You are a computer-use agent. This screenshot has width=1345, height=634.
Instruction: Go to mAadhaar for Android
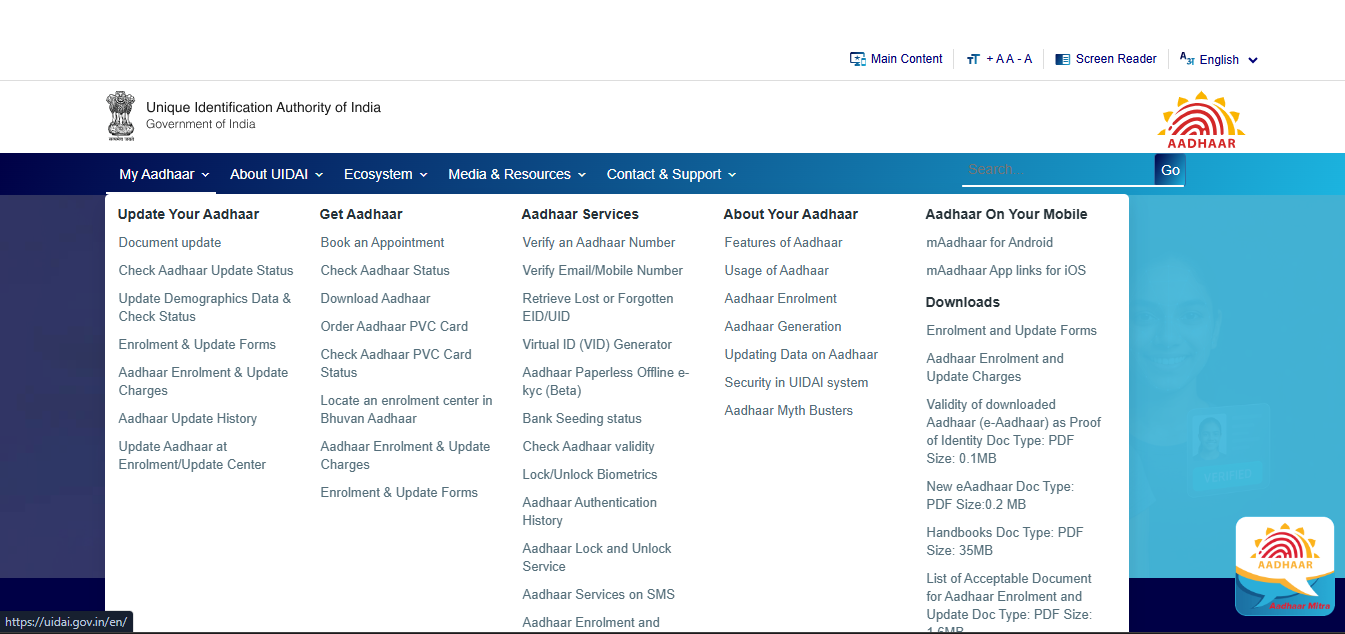click(989, 242)
